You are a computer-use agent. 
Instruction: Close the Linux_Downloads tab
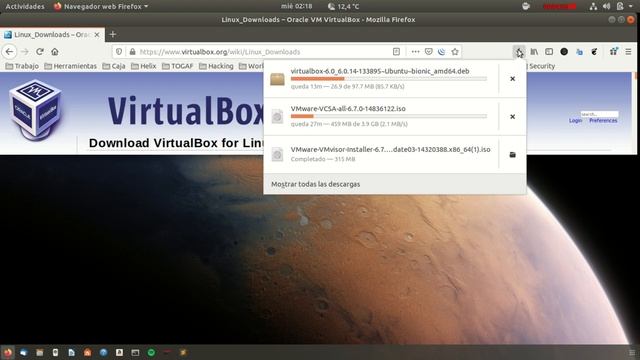pyautogui.click(x=97, y=35)
